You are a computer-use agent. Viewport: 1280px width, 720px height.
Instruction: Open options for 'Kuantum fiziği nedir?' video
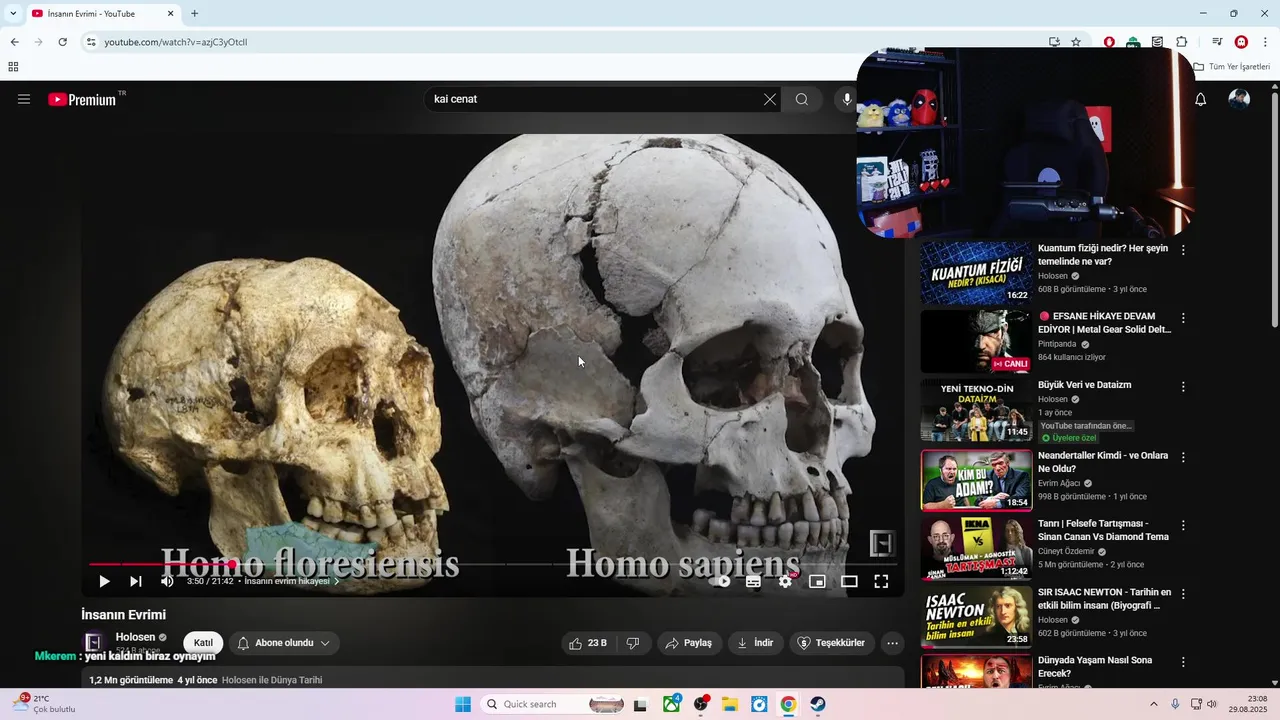click(x=1183, y=250)
